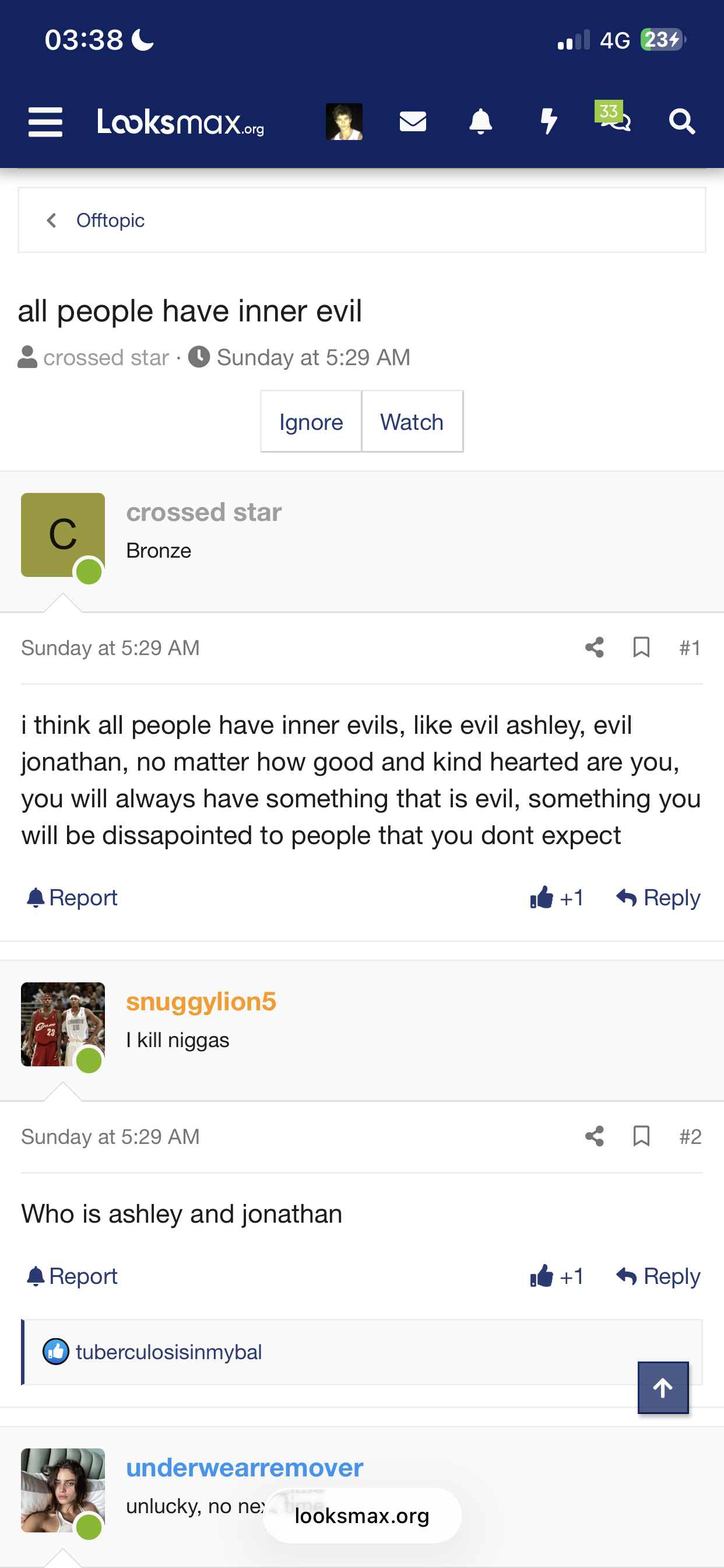Open the bell alerts icon in header

point(481,122)
